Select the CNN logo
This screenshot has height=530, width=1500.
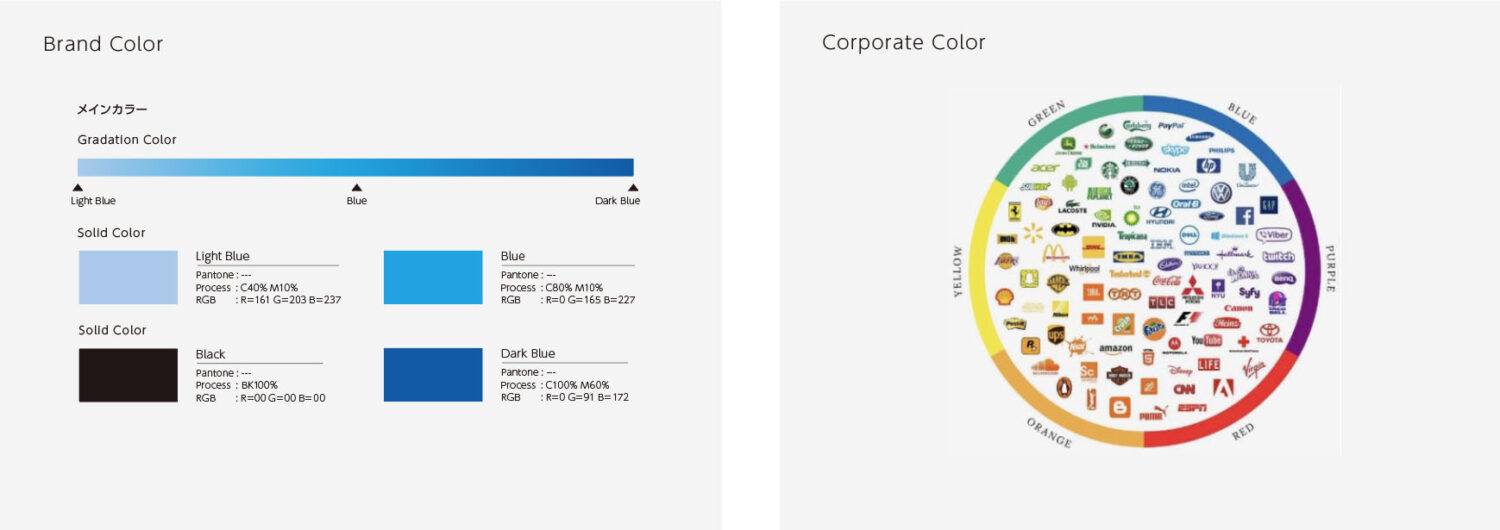(1184, 389)
